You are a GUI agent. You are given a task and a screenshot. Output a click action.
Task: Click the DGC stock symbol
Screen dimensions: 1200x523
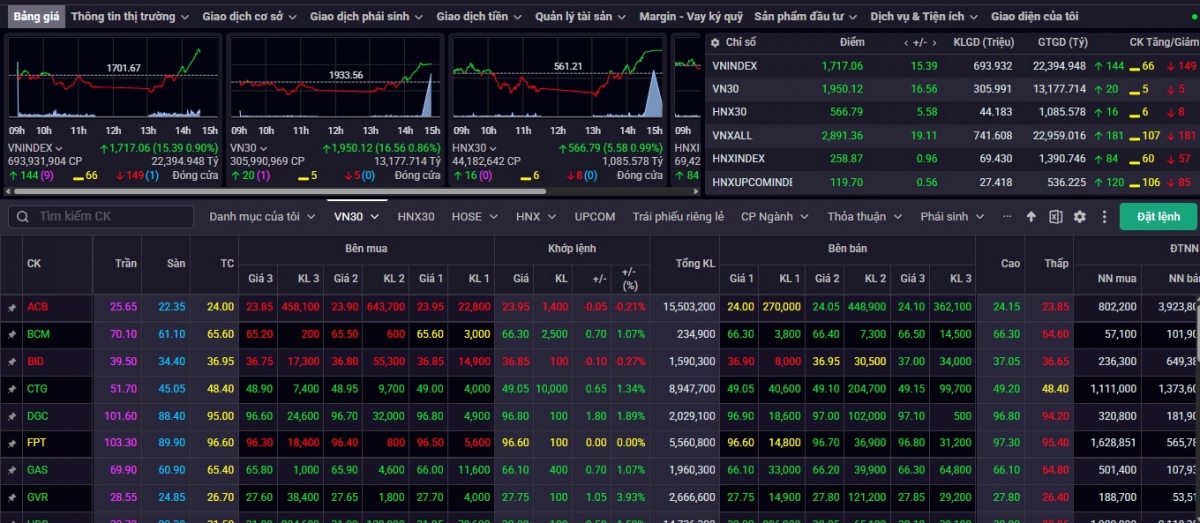click(x=38, y=415)
